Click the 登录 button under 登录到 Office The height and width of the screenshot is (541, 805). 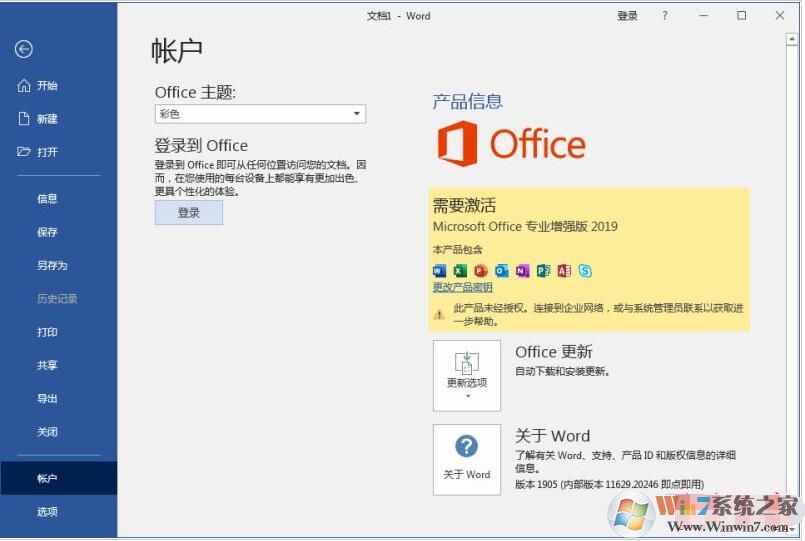pyautogui.click(x=189, y=212)
